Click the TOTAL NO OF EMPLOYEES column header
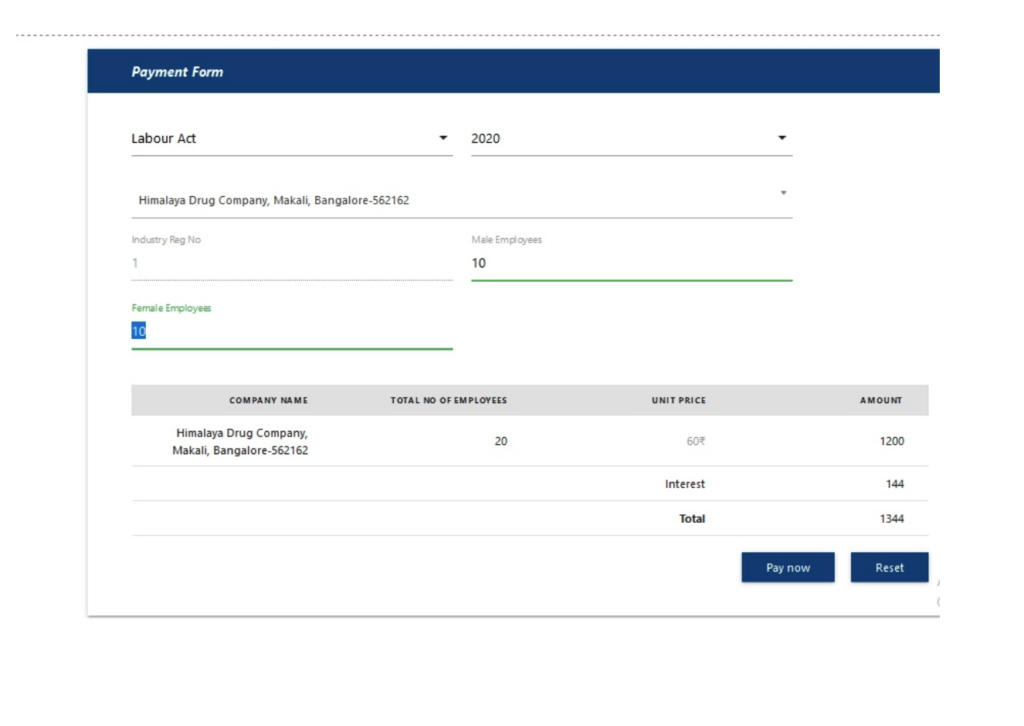This screenshot has width=1024, height=726. click(x=448, y=401)
